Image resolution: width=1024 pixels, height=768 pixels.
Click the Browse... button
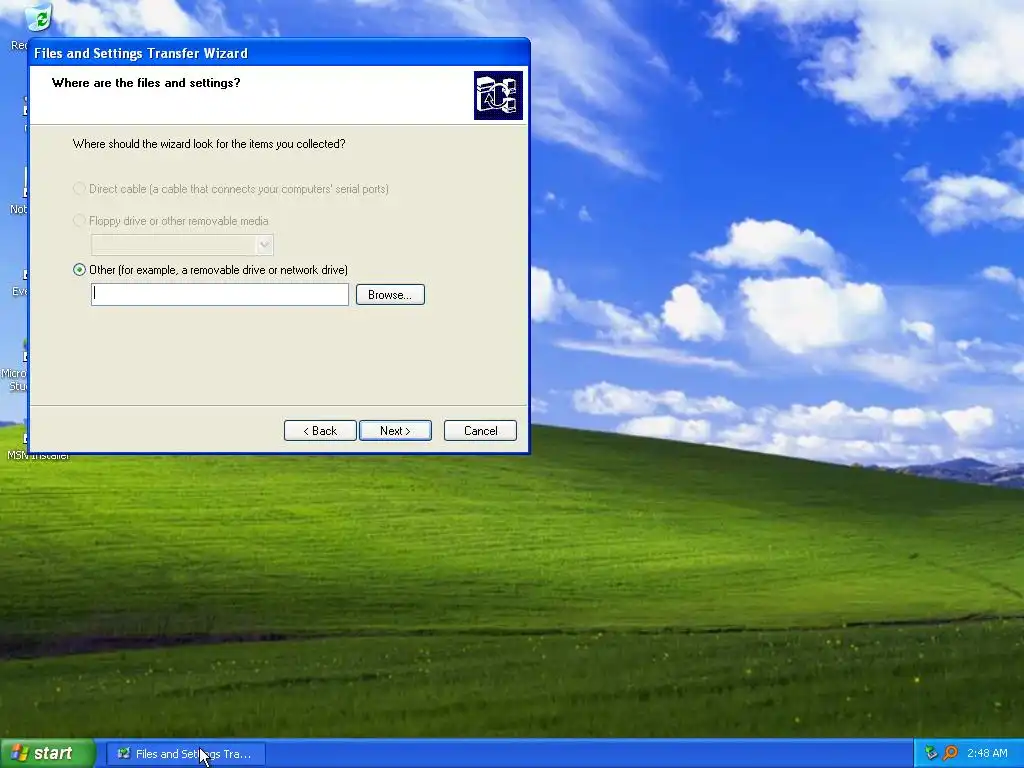[390, 295]
